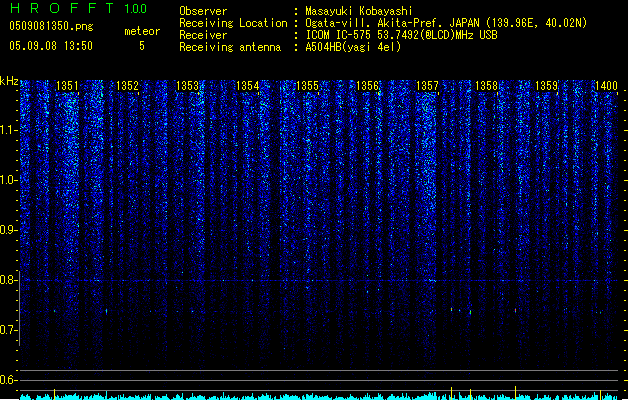
Task: Click the red meteor echo after 1358
Action: [x=515, y=310]
